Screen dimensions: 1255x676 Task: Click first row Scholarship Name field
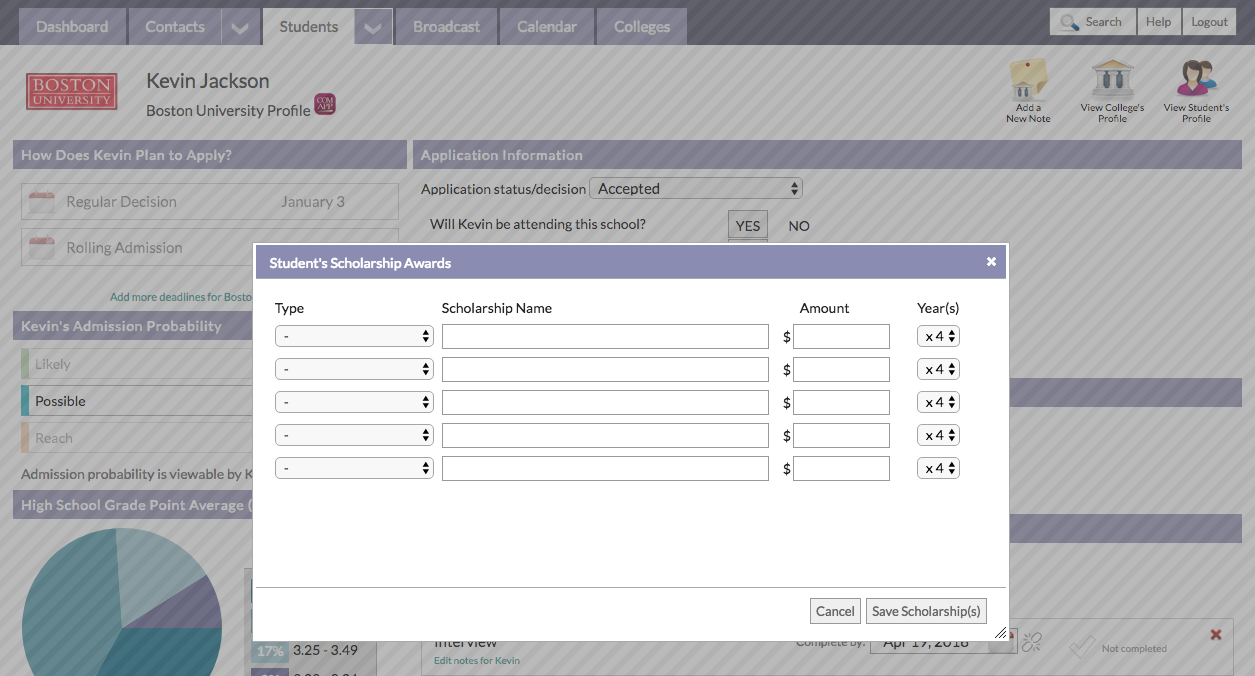point(605,337)
